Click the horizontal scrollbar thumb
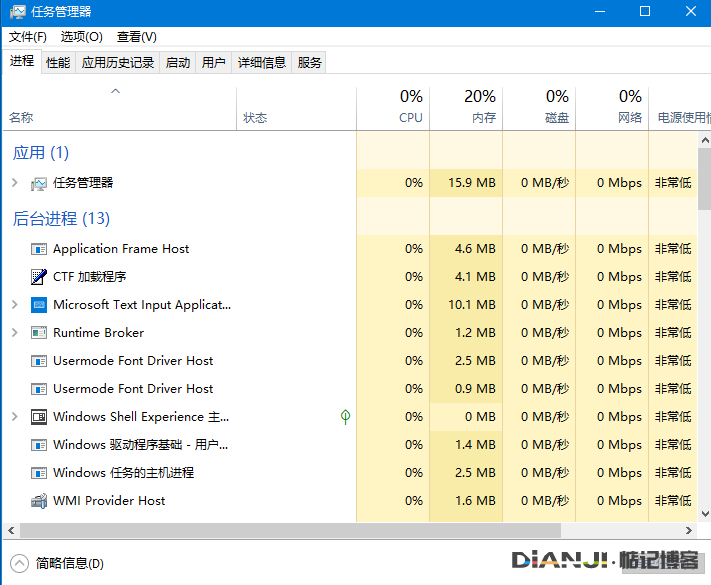The height and width of the screenshot is (585, 711). click(290, 530)
